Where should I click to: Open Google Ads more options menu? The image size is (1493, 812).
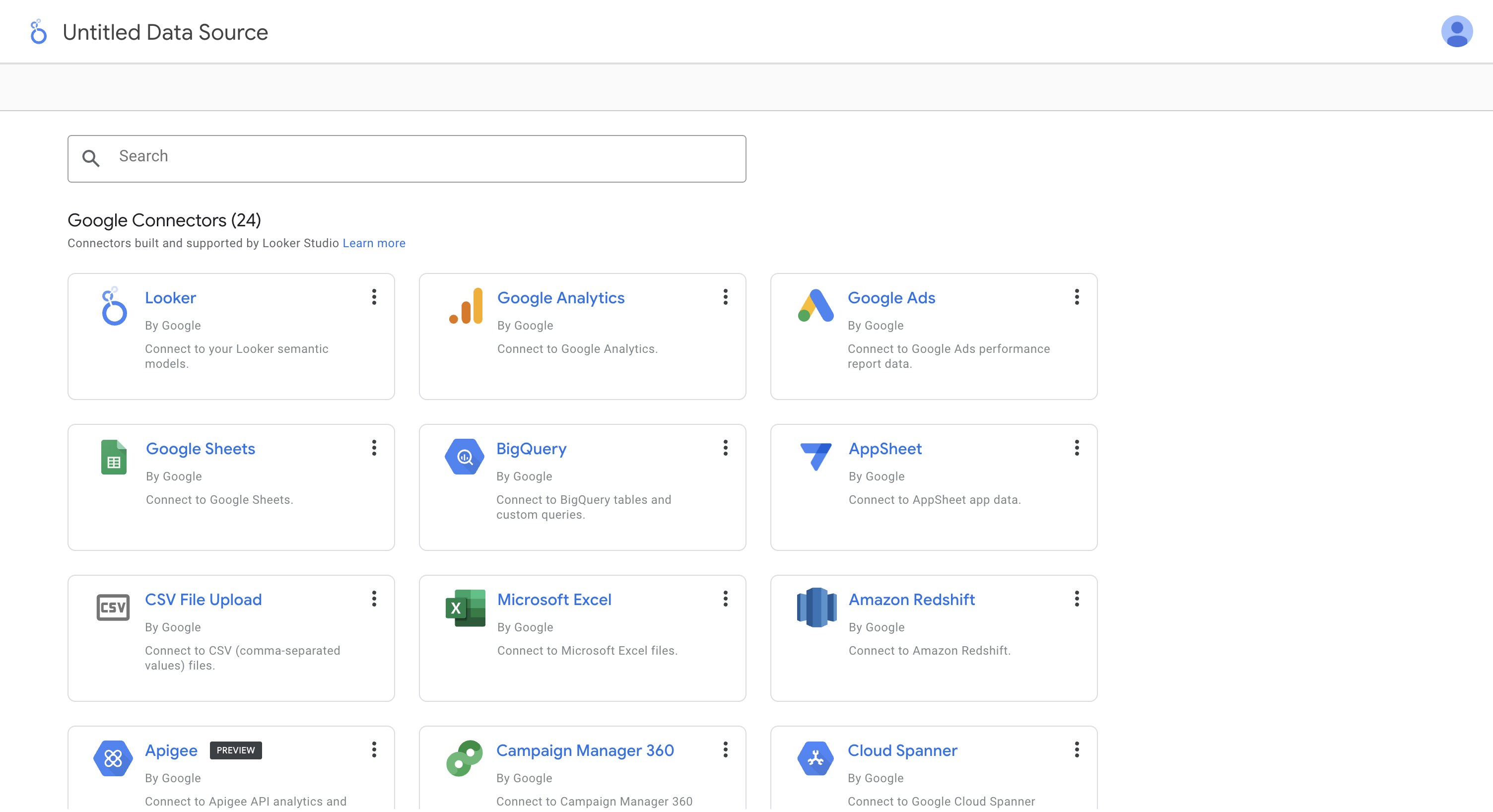coord(1077,297)
